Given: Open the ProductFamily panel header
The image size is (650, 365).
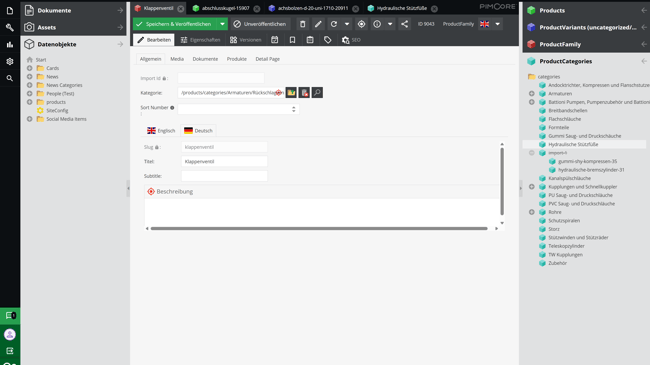Looking at the screenshot, I should 586,44.
